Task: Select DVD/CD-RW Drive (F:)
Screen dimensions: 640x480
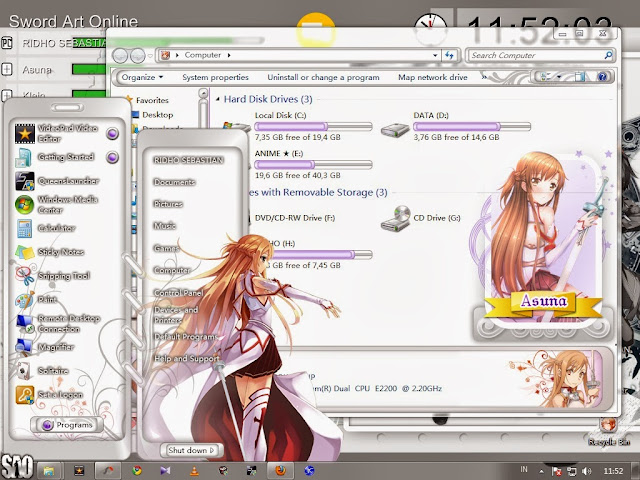Action: coord(295,218)
